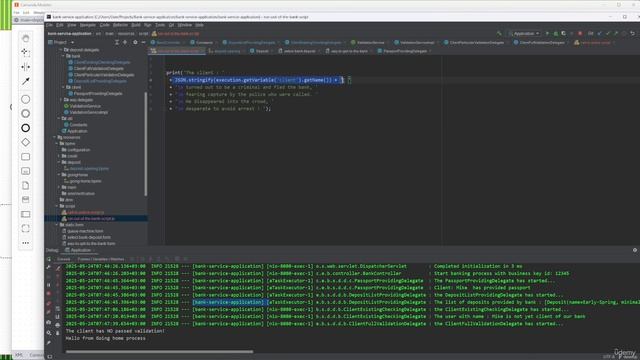The width and height of the screenshot is (640, 360).
Task: Click 'The client has NO passed validation!' line
Action: (x=115, y=331)
